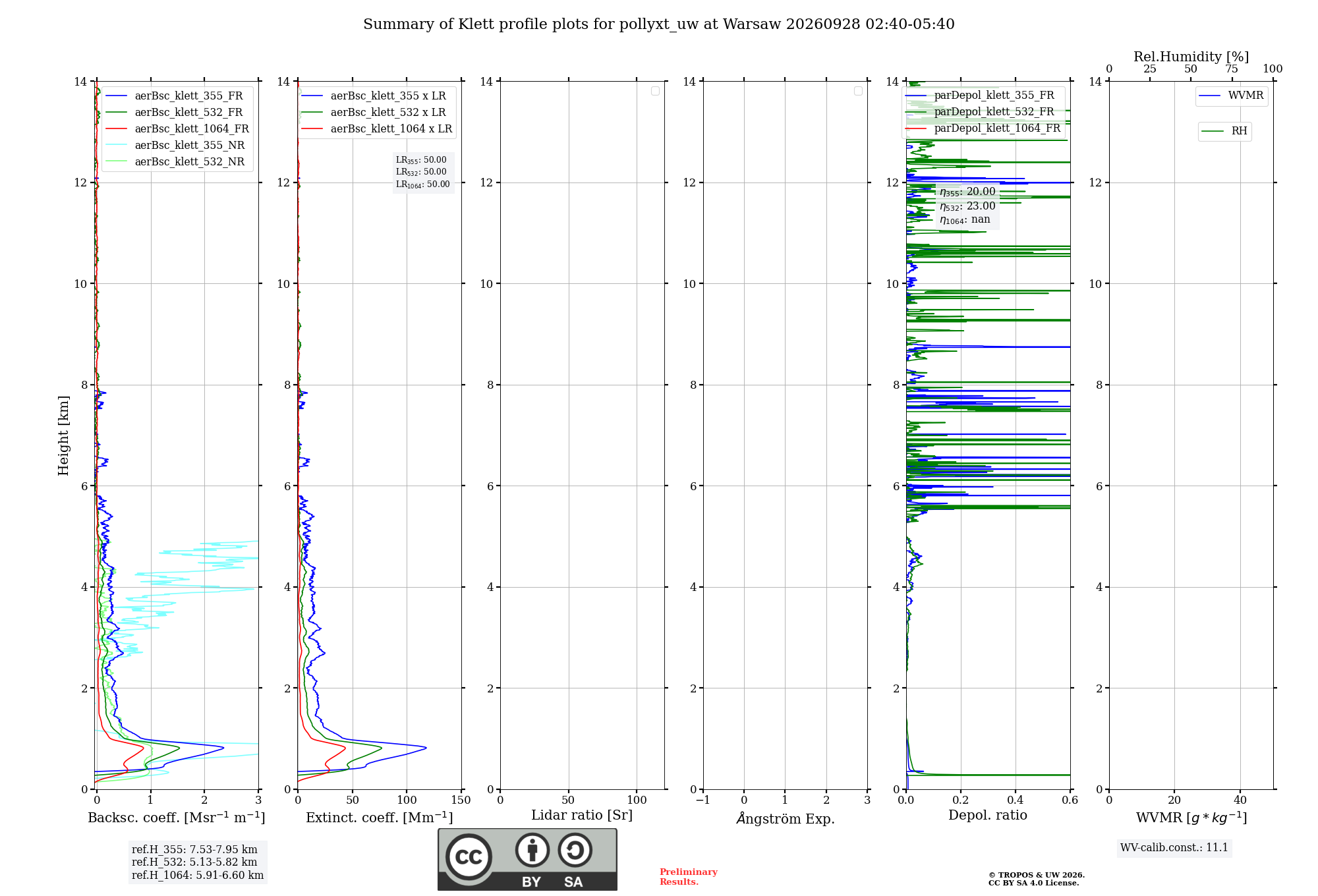Click the Creative Commons CC icon
Viewport: 1318px width, 896px height.
pos(469,856)
